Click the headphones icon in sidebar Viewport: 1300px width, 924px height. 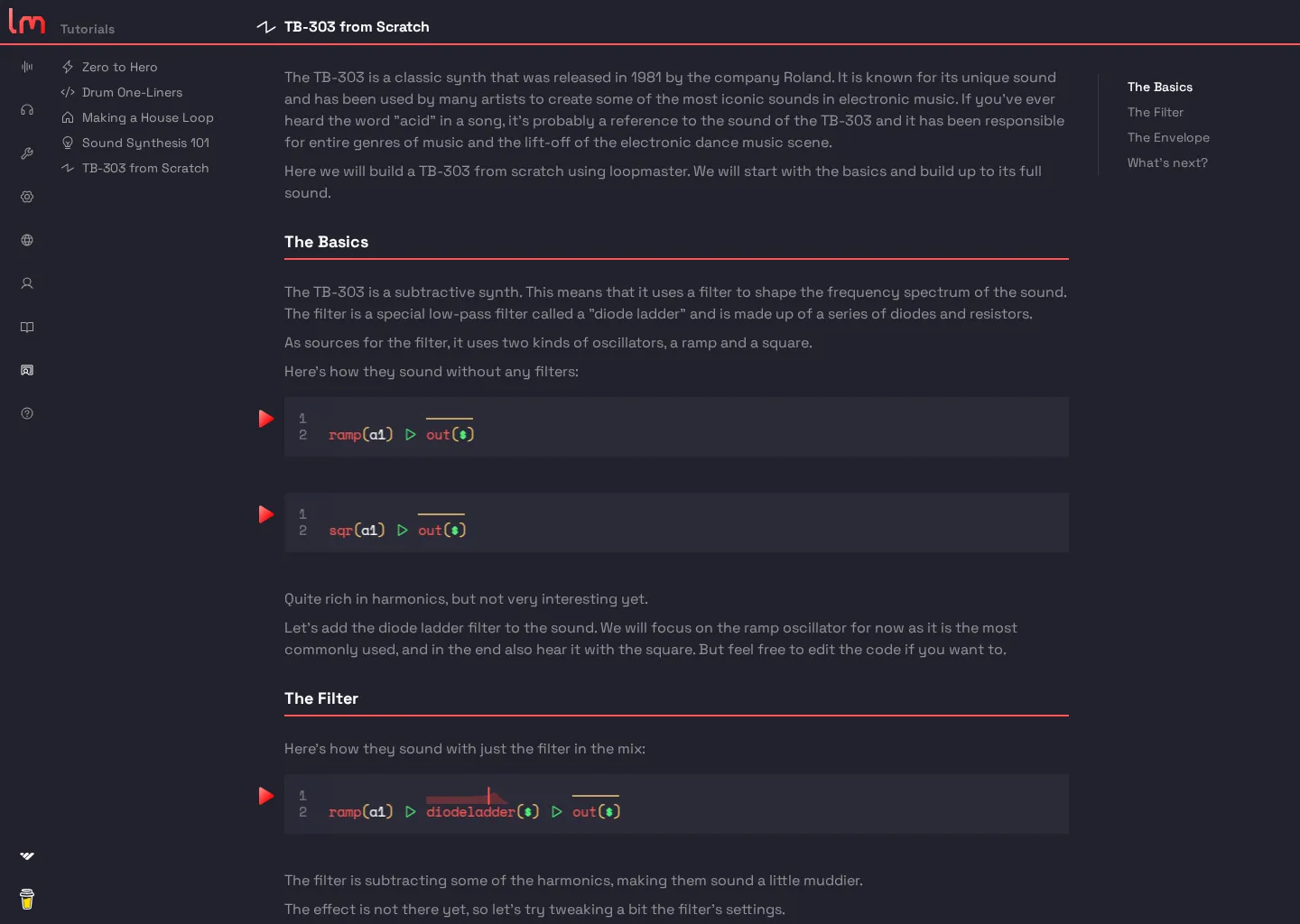point(27,110)
